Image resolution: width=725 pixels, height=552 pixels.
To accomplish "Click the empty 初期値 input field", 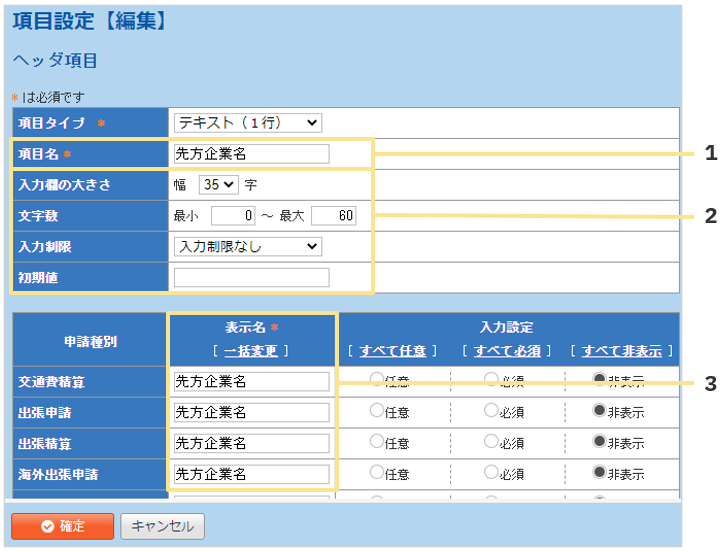I will [x=251, y=277].
